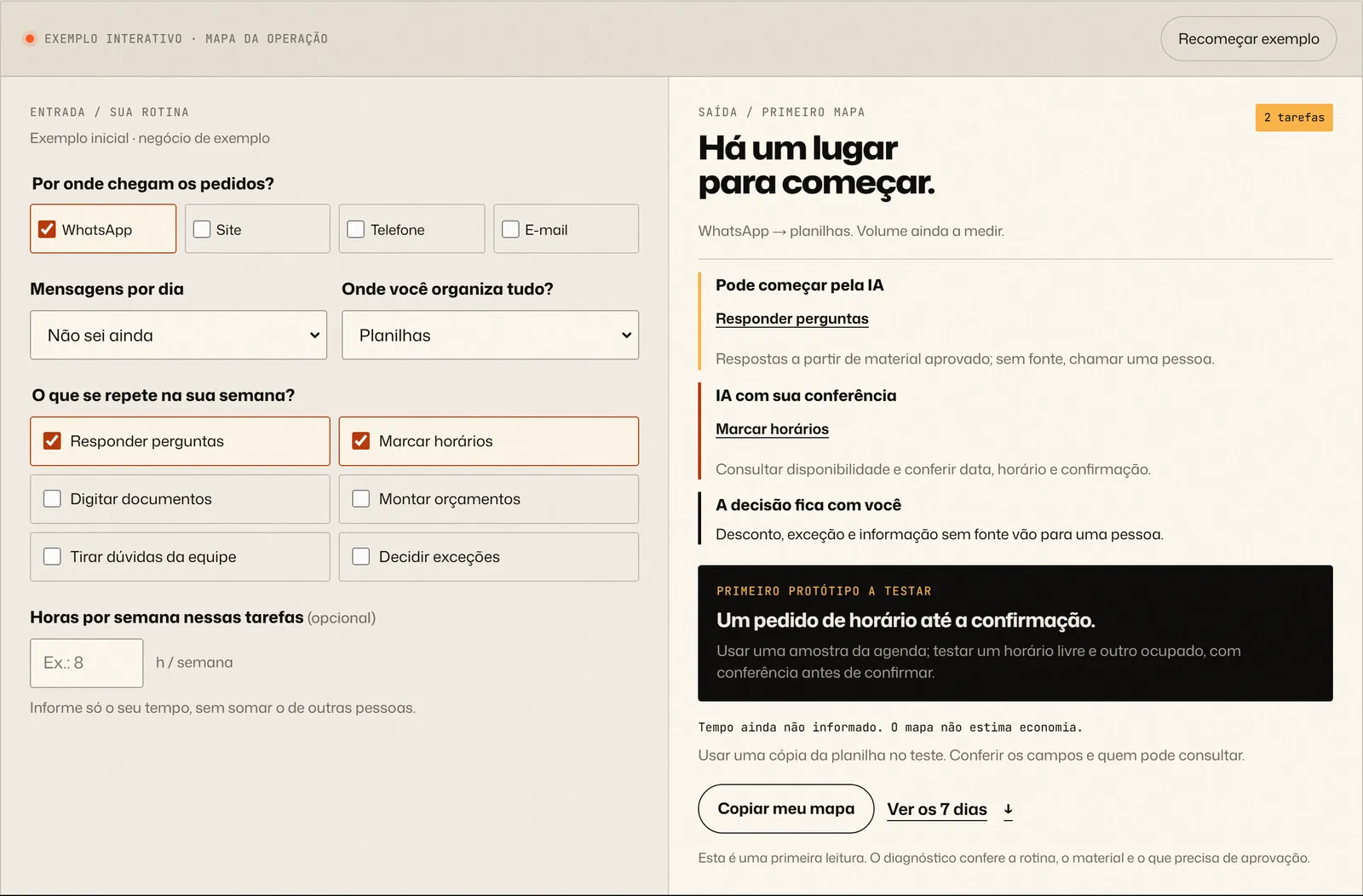Click 'ENTRADA / SUA ROTINA' section label
The image size is (1363, 896).
(109, 112)
